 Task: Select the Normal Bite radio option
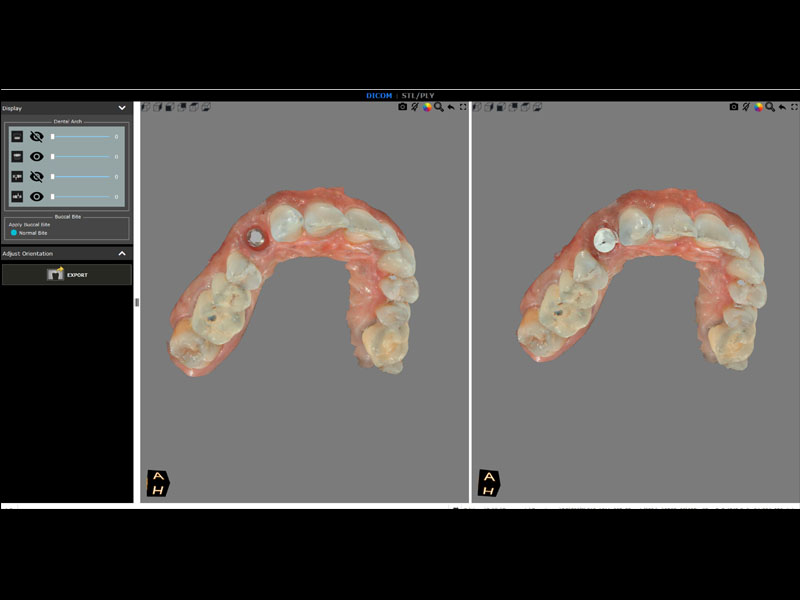(14, 233)
